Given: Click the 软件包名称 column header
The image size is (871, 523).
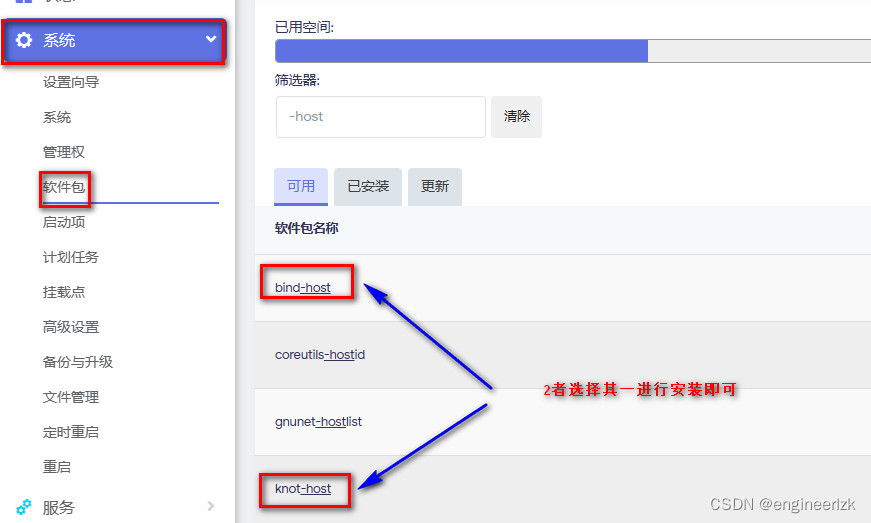Looking at the screenshot, I should (307, 228).
